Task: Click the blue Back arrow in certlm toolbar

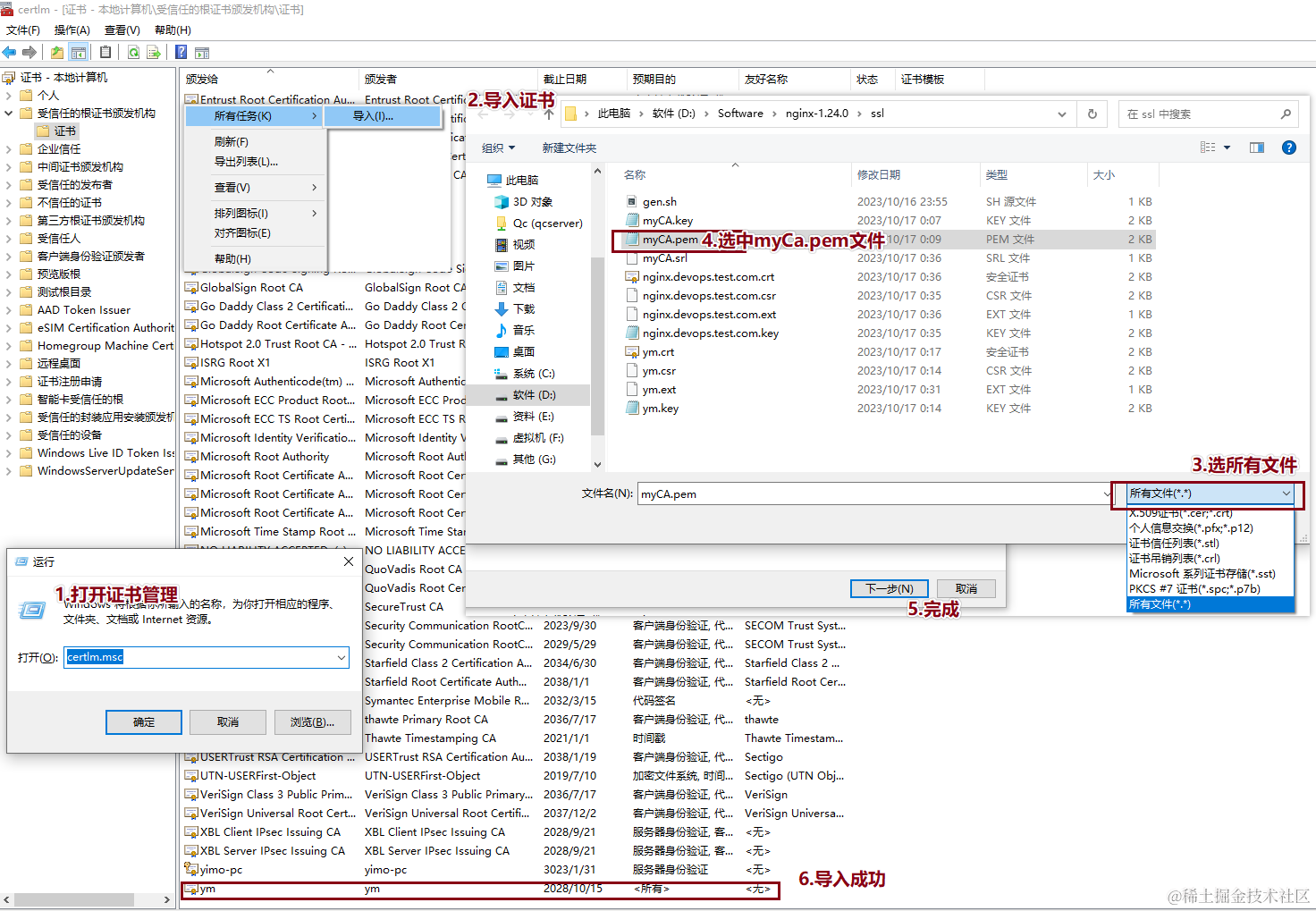Action: pyautogui.click(x=10, y=53)
